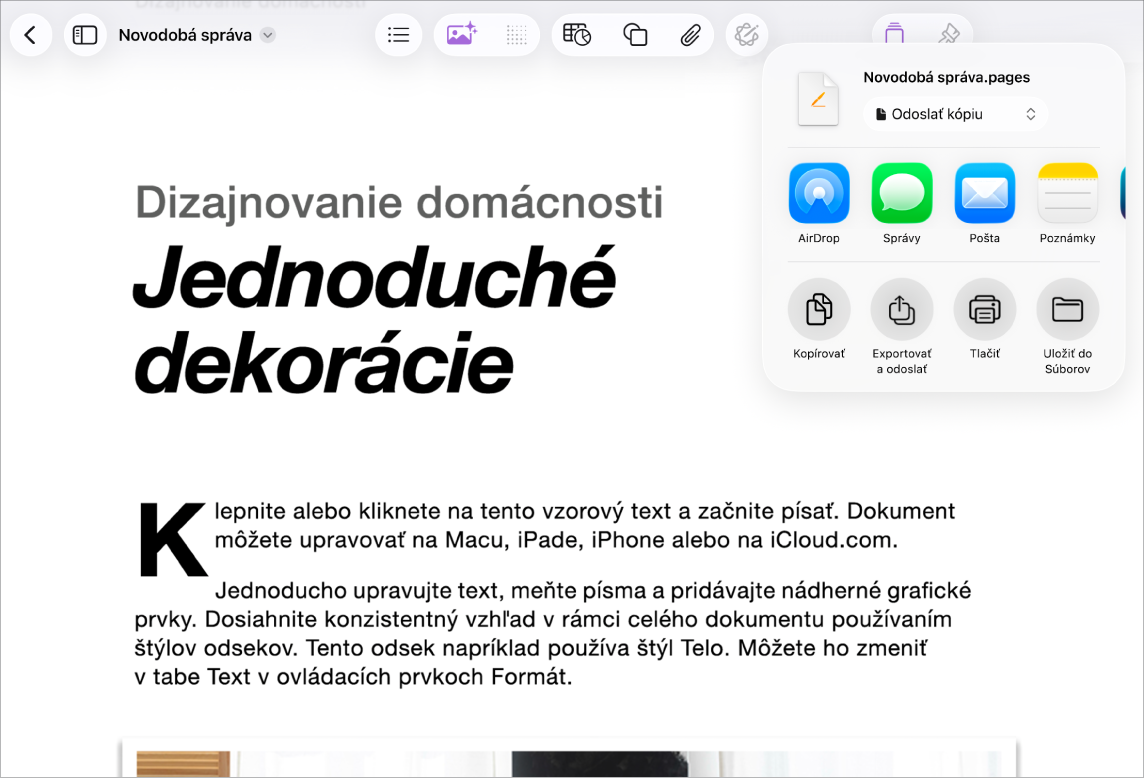The width and height of the screenshot is (1144, 779).
Task: Click the Kopírovať action
Action: tap(819, 319)
